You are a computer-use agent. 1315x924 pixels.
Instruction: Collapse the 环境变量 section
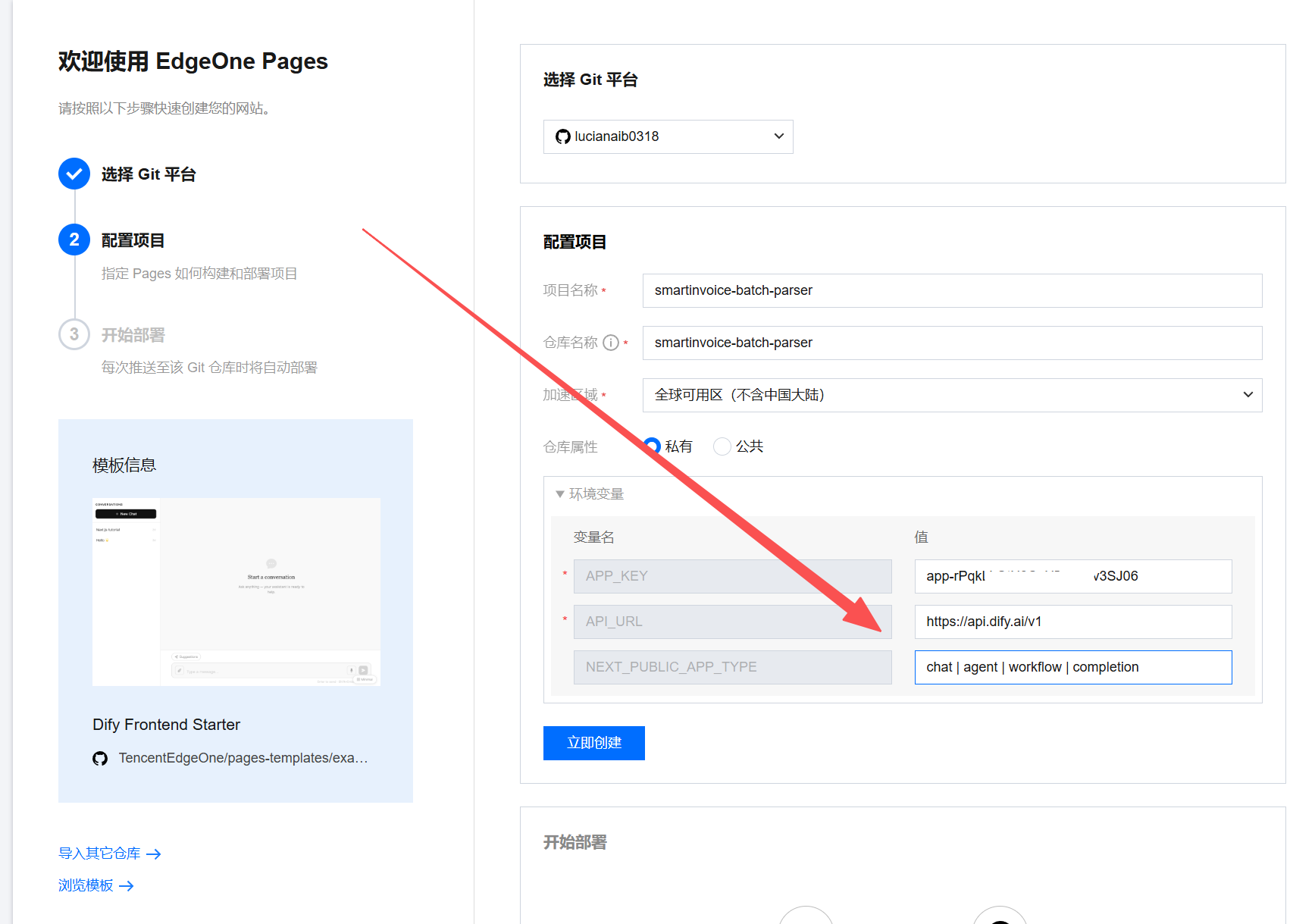point(590,494)
